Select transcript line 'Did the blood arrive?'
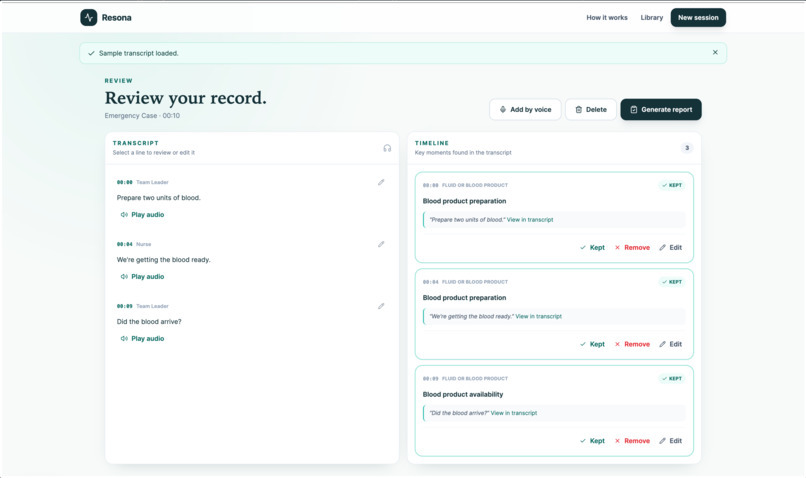Image resolution: width=806 pixels, height=478 pixels. pyautogui.click(x=149, y=322)
